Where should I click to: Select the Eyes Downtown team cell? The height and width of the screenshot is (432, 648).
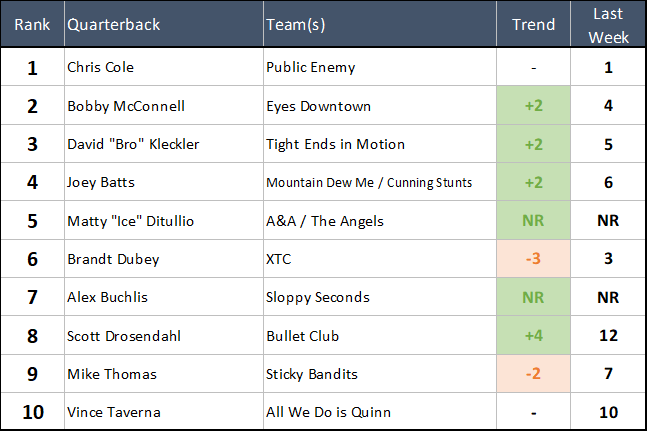(x=318, y=106)
